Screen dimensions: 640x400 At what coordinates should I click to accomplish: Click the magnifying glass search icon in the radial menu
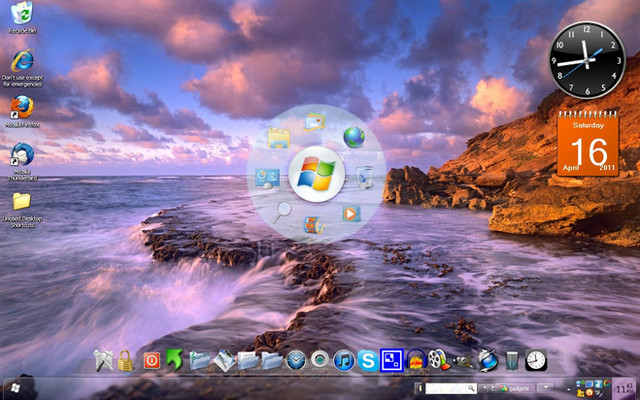[282, 212]
